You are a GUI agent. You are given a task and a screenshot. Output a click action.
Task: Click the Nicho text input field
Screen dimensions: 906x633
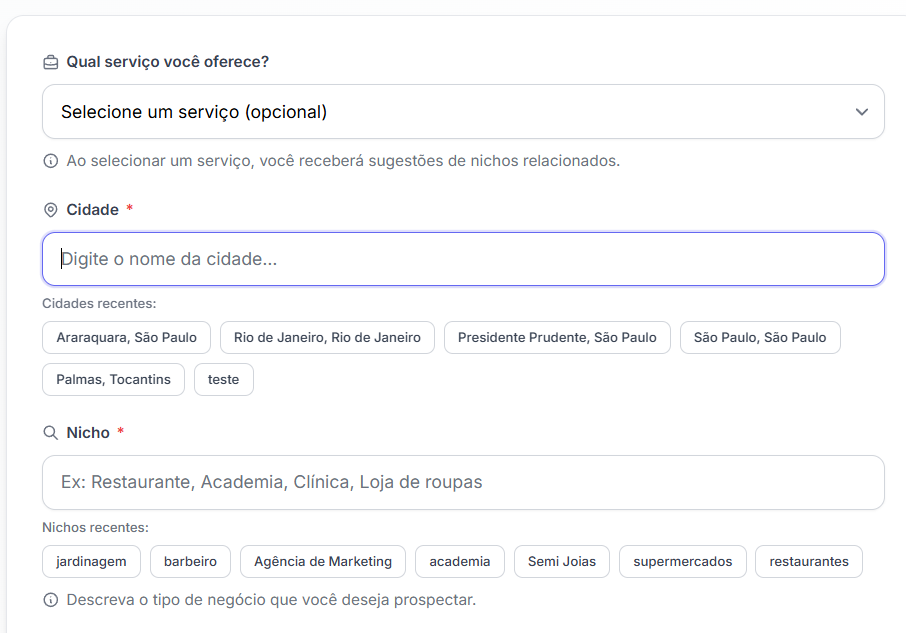pyautogui.click(x=463, y=482)
